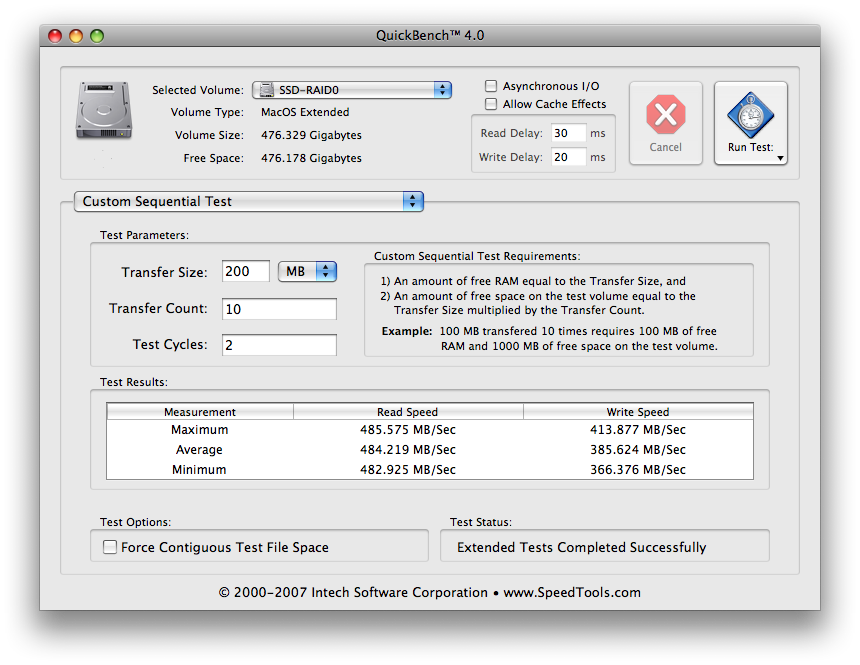The image size is (860, 665).
Task: Toggle Allow Cache Effects checkbox
Action: (x=491, y=104)
